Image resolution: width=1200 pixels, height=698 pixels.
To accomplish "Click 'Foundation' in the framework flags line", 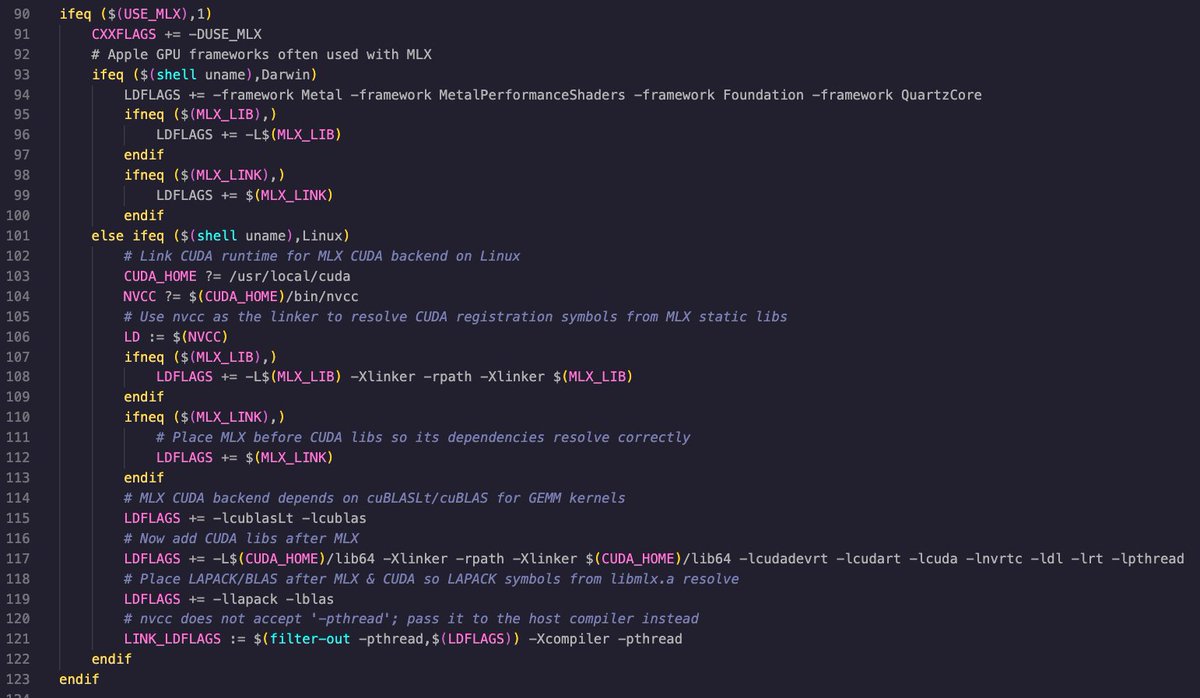I will pos(763,95).
